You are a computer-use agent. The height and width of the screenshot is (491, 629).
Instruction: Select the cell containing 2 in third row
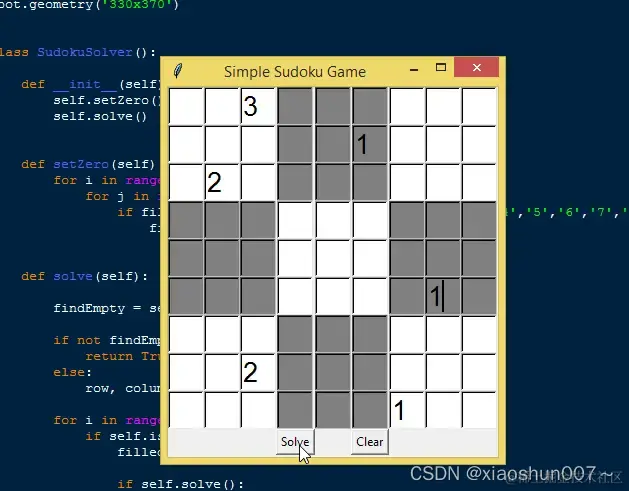222,182
